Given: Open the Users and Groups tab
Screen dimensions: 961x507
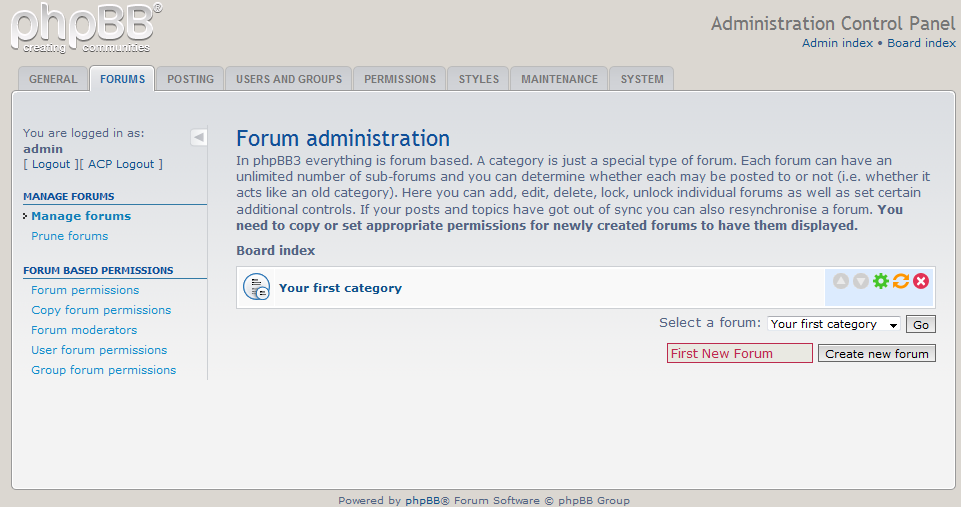Looking at the screenshot, I should point(289,79).
